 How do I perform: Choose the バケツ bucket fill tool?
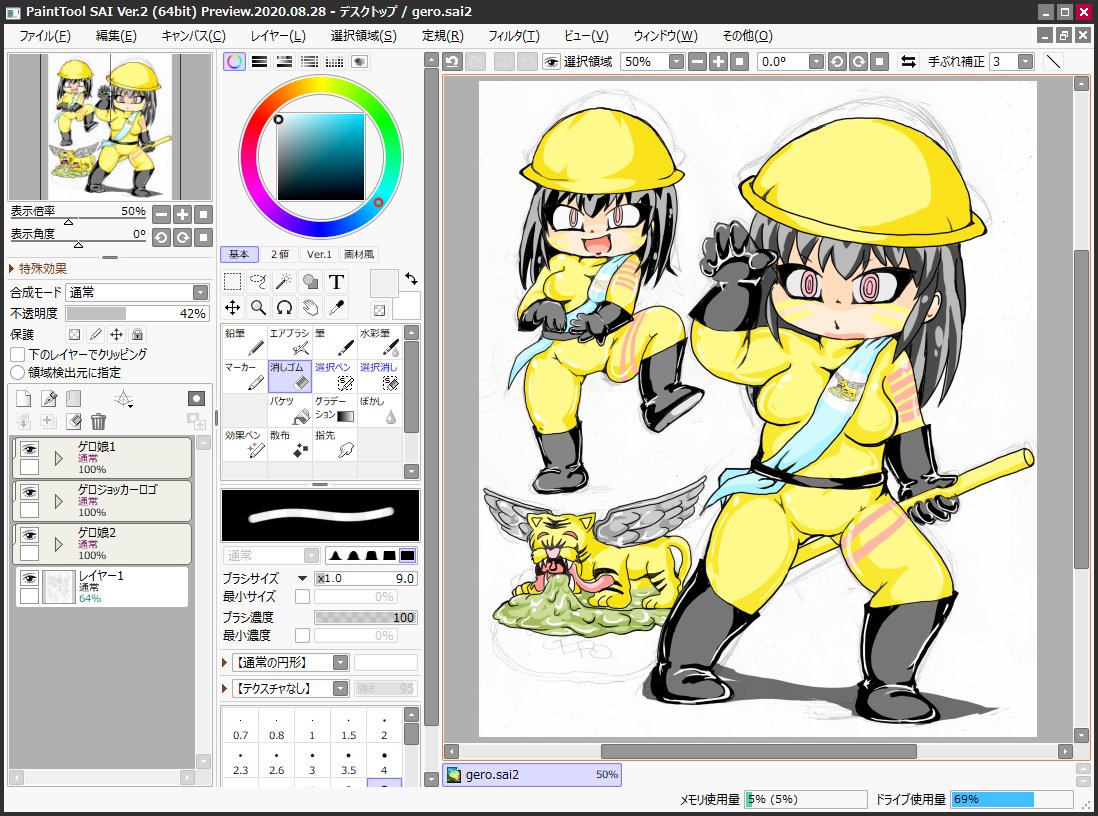tap(290, 410)
